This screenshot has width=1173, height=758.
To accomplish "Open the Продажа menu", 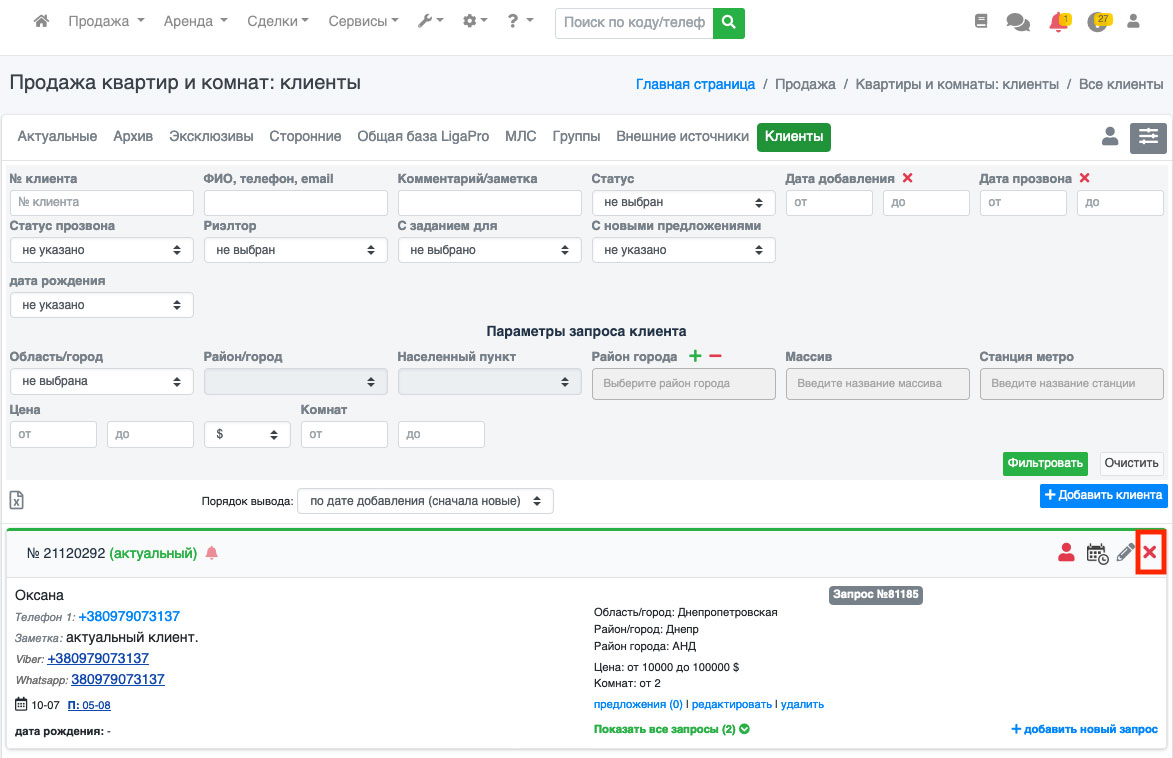I will click(x=106, y=21).
